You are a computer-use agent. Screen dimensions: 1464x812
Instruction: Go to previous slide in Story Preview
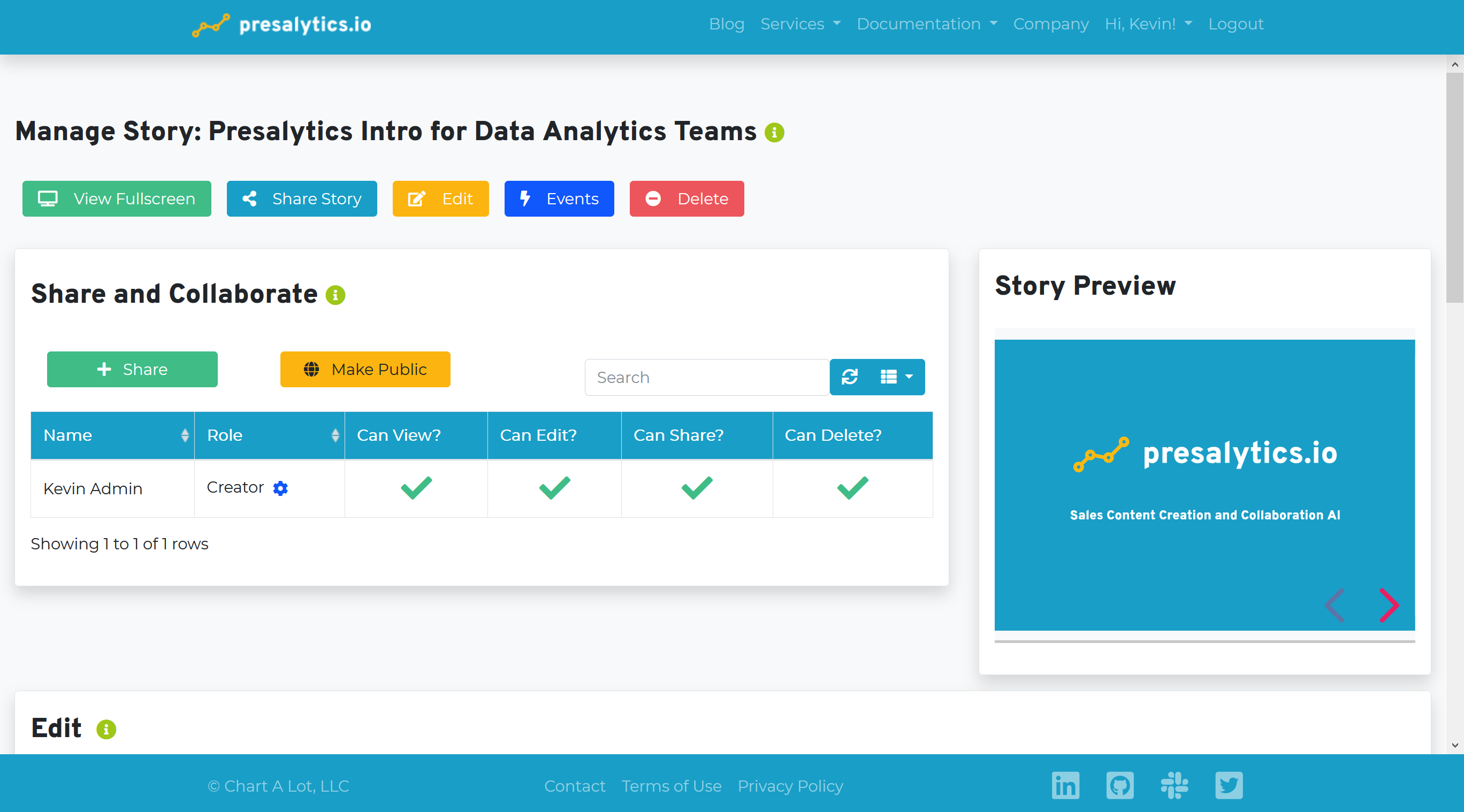(1335, 605)
